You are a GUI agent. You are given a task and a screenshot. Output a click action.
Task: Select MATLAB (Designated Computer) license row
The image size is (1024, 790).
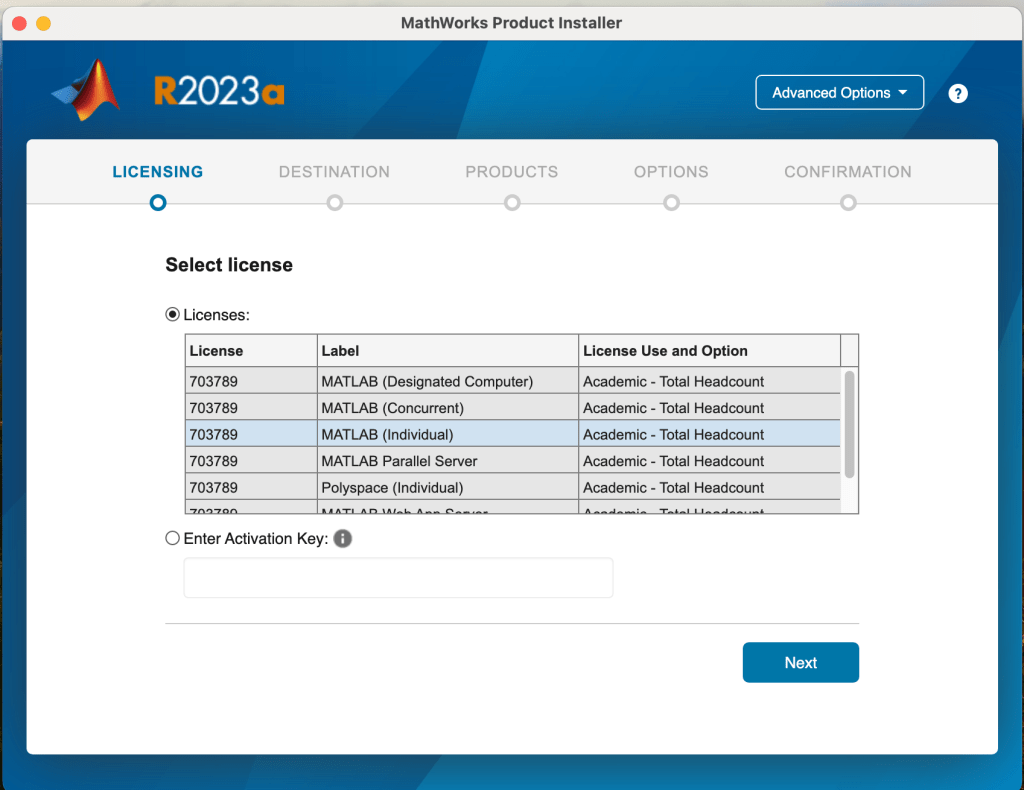click(x=513, y=381)
